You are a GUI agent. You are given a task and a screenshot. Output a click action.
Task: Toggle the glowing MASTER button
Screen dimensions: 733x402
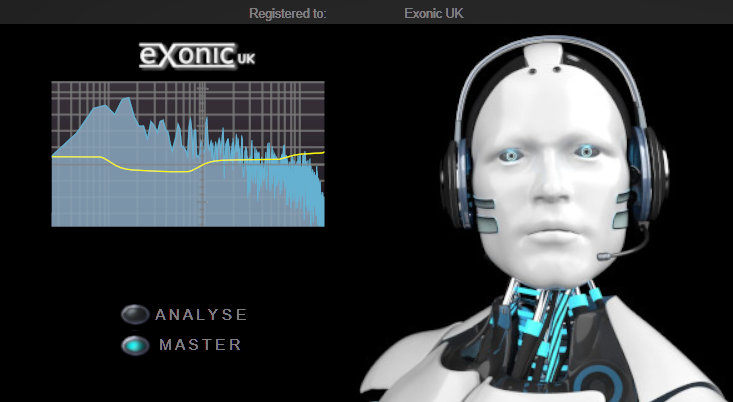point(135,345)
